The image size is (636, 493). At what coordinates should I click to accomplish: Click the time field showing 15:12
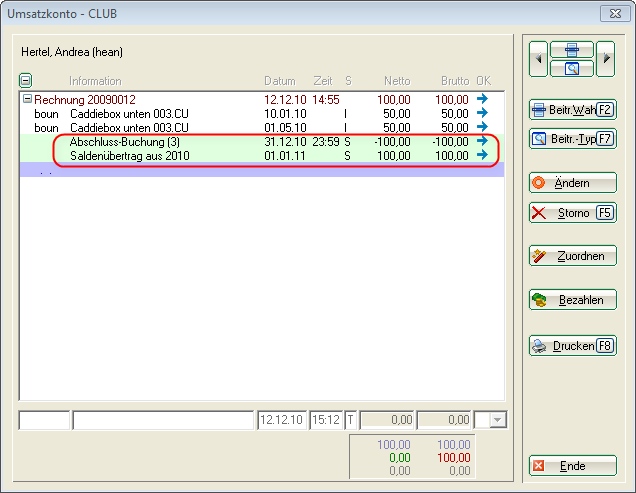click(x=325, y=421)
